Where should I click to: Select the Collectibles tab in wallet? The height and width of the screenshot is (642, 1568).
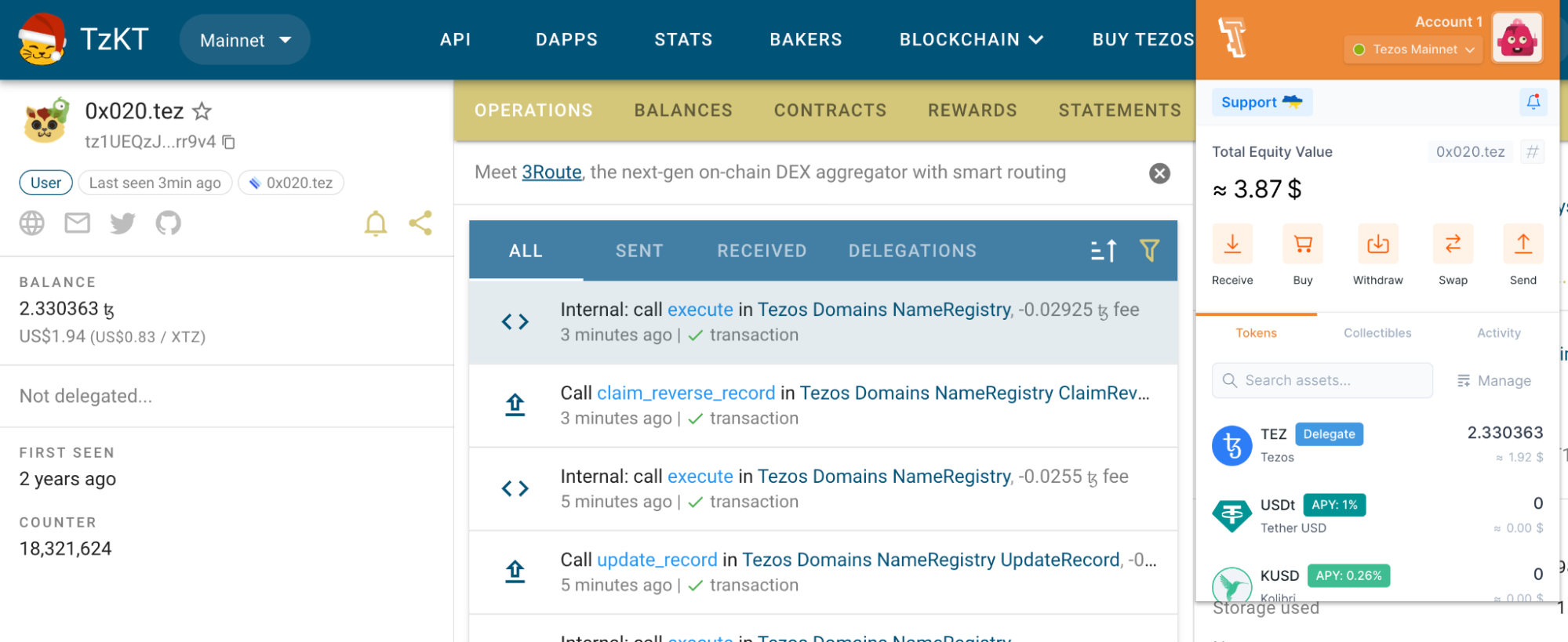point(1377,333)
